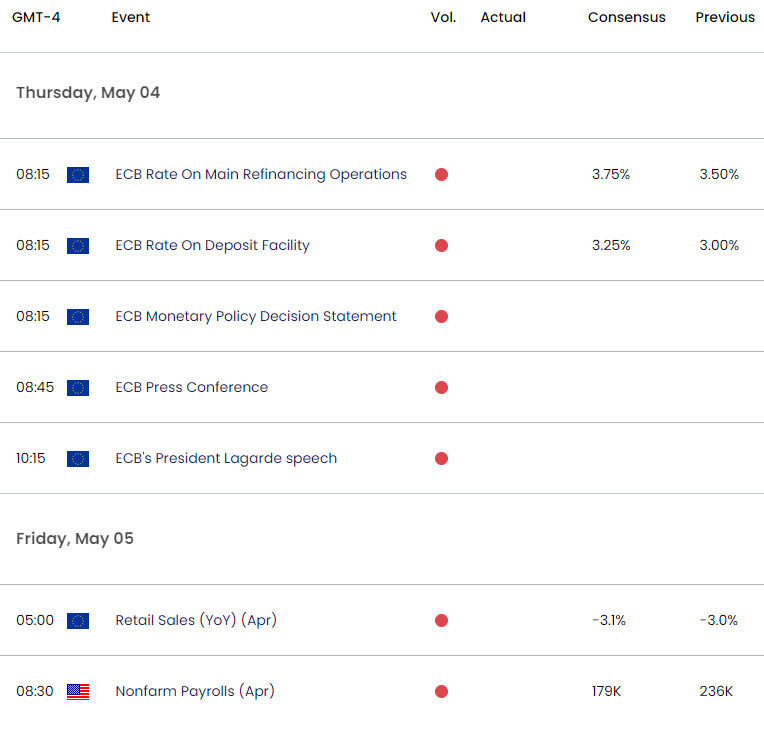764x731 pixels.
Task: Click red volatility dot for ECB Deposit Facility rate
Action: pos(441,246)
